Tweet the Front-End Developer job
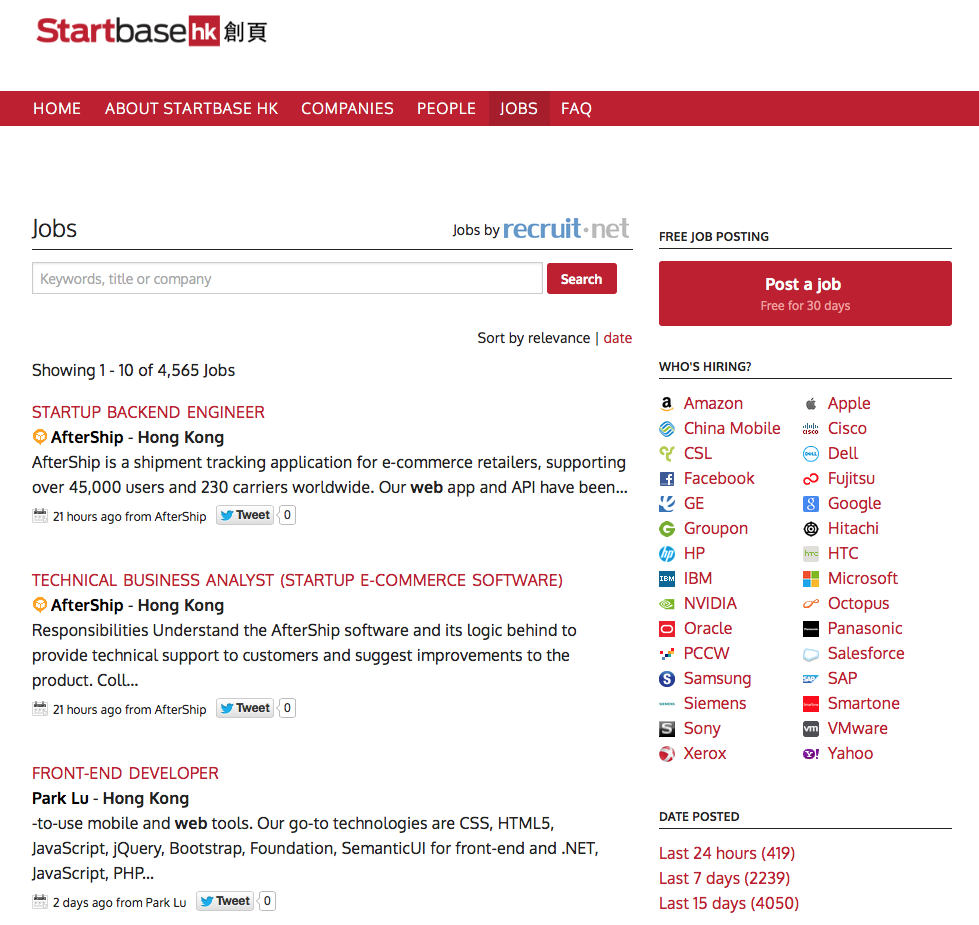The image size is (979, 925). [225, 901]
